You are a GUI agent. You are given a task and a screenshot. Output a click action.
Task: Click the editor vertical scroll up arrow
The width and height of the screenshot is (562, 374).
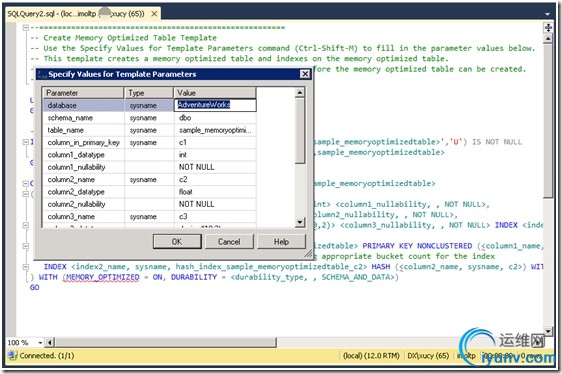[548, 39]
